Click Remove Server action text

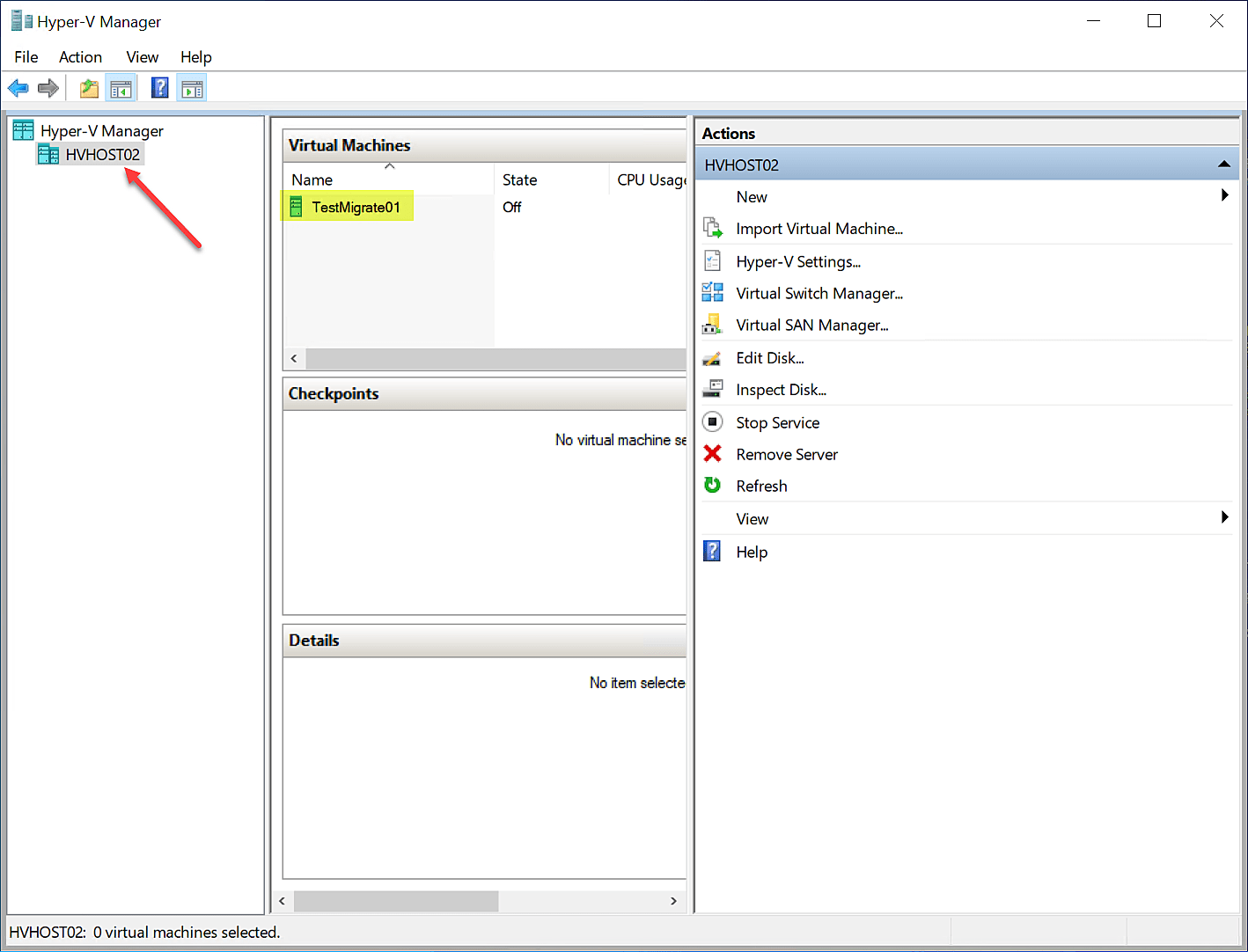click(x=787, y=454)
